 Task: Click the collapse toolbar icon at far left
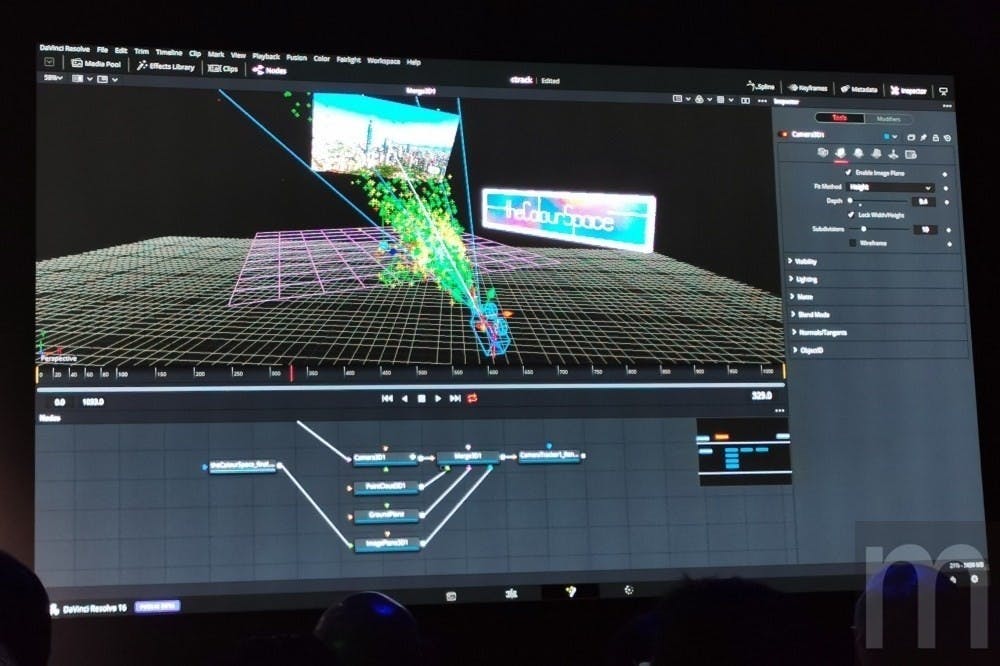coord(49,62)
